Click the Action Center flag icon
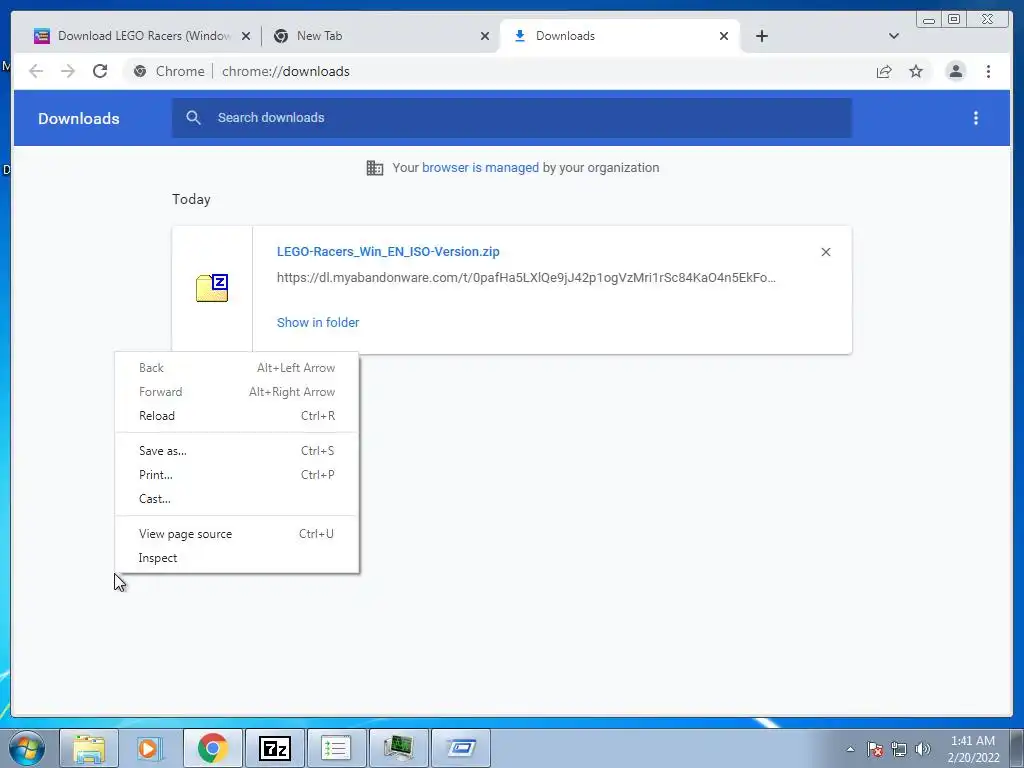This screenshot has height=768, width=1024. point(875,749)
